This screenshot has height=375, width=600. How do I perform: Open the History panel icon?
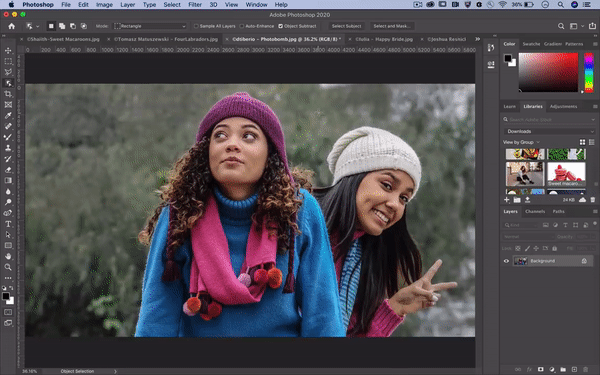[491, 47]
